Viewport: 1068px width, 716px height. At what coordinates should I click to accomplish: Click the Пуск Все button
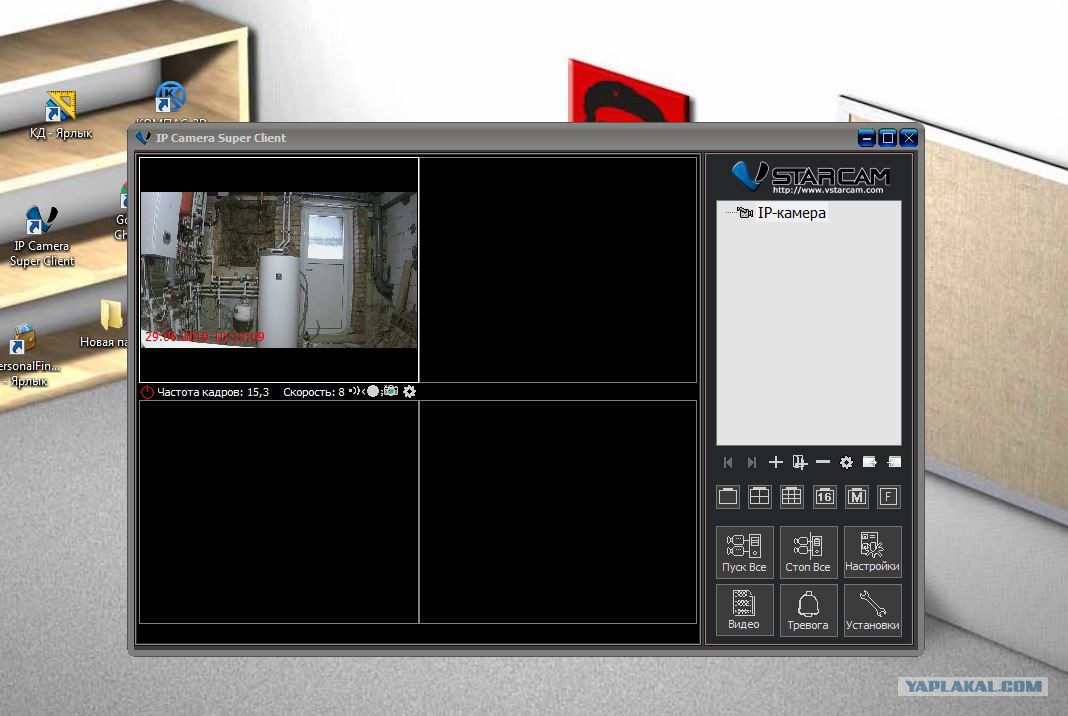pyautogui.click(x=744, y=552)
